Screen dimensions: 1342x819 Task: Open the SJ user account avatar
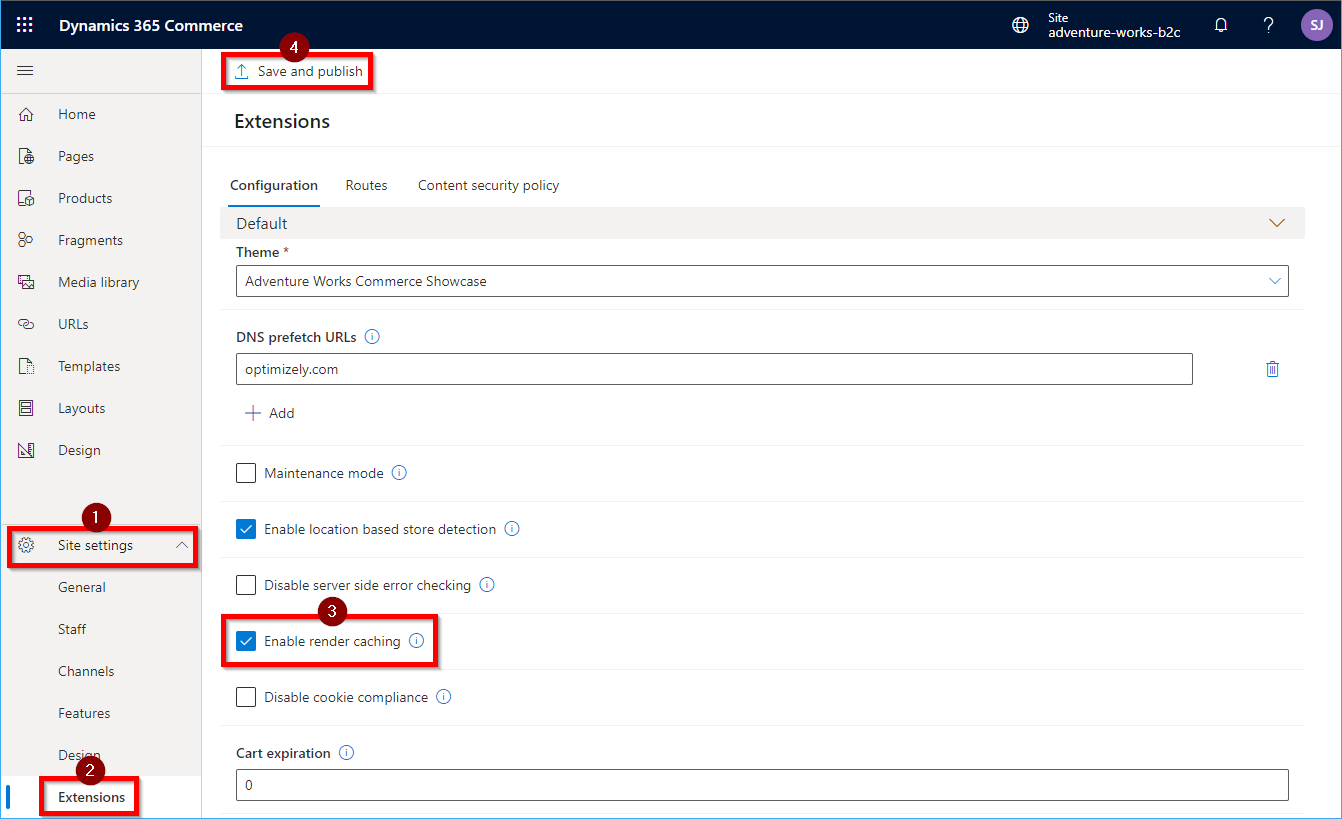pos(1316,25)
